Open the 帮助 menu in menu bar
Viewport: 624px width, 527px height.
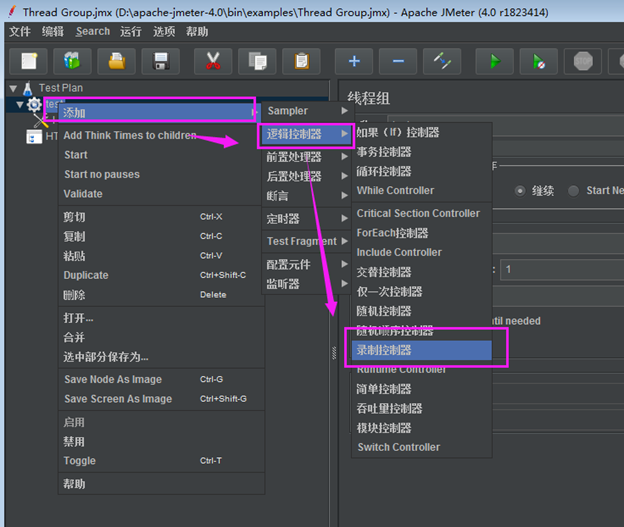[x=197, y=31]
